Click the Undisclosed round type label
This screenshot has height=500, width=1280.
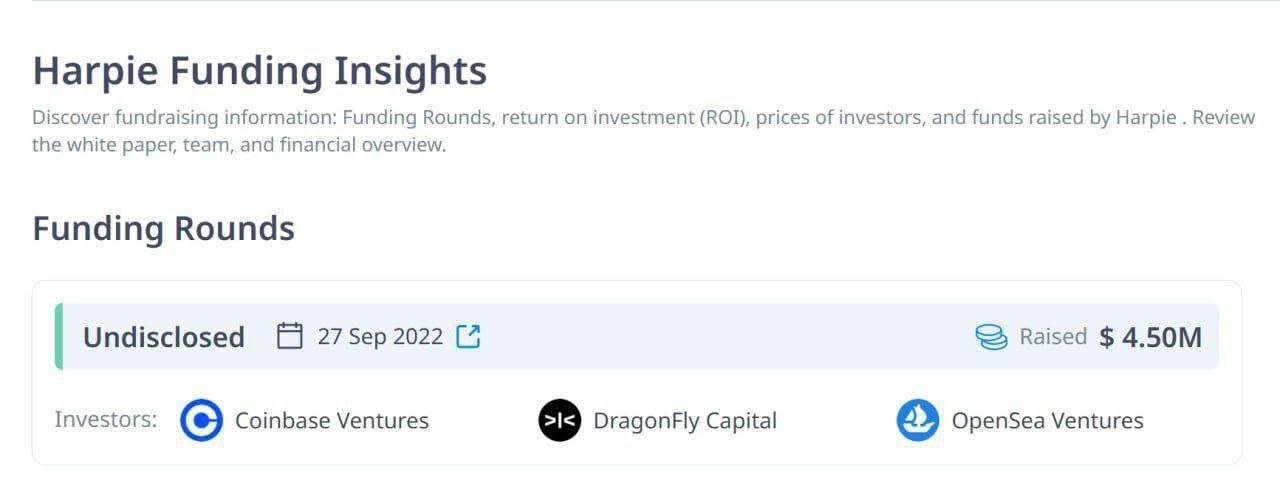[x=164, y=337]
